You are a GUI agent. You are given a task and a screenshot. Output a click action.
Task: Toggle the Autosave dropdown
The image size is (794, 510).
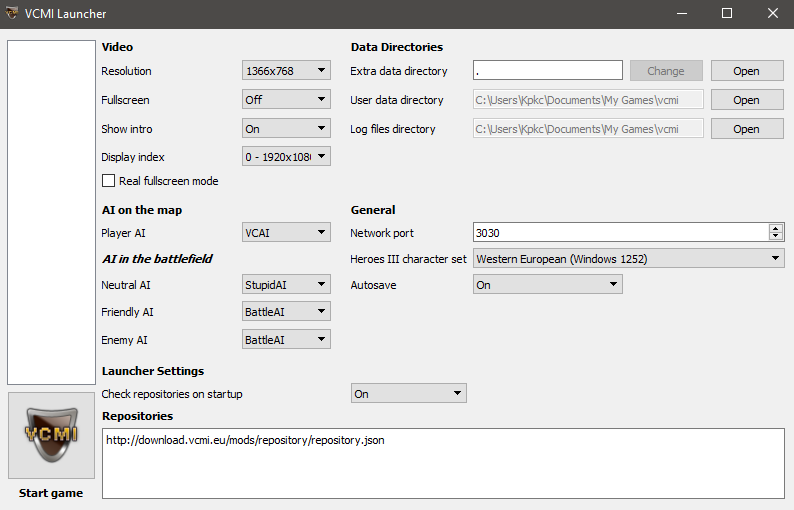point(547,285)
